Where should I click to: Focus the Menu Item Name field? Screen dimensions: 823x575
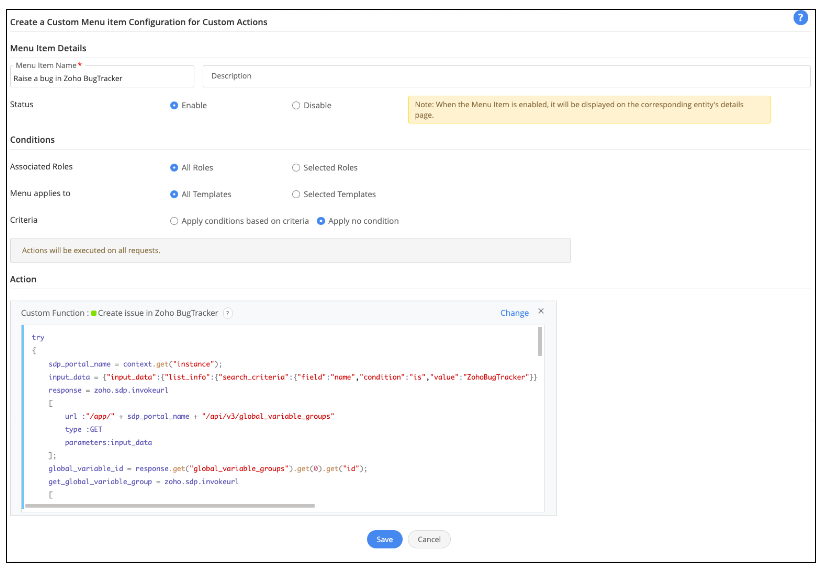(102, 78)
